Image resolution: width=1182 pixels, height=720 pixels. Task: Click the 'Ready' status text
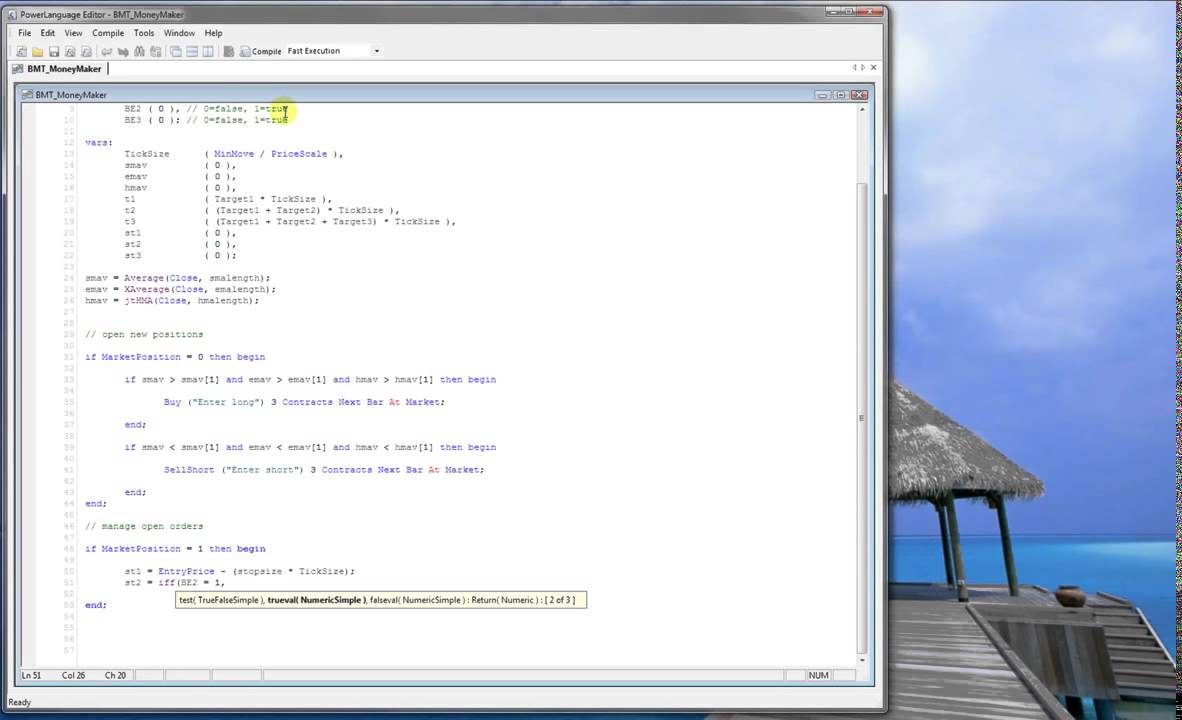tap(20, 703)
